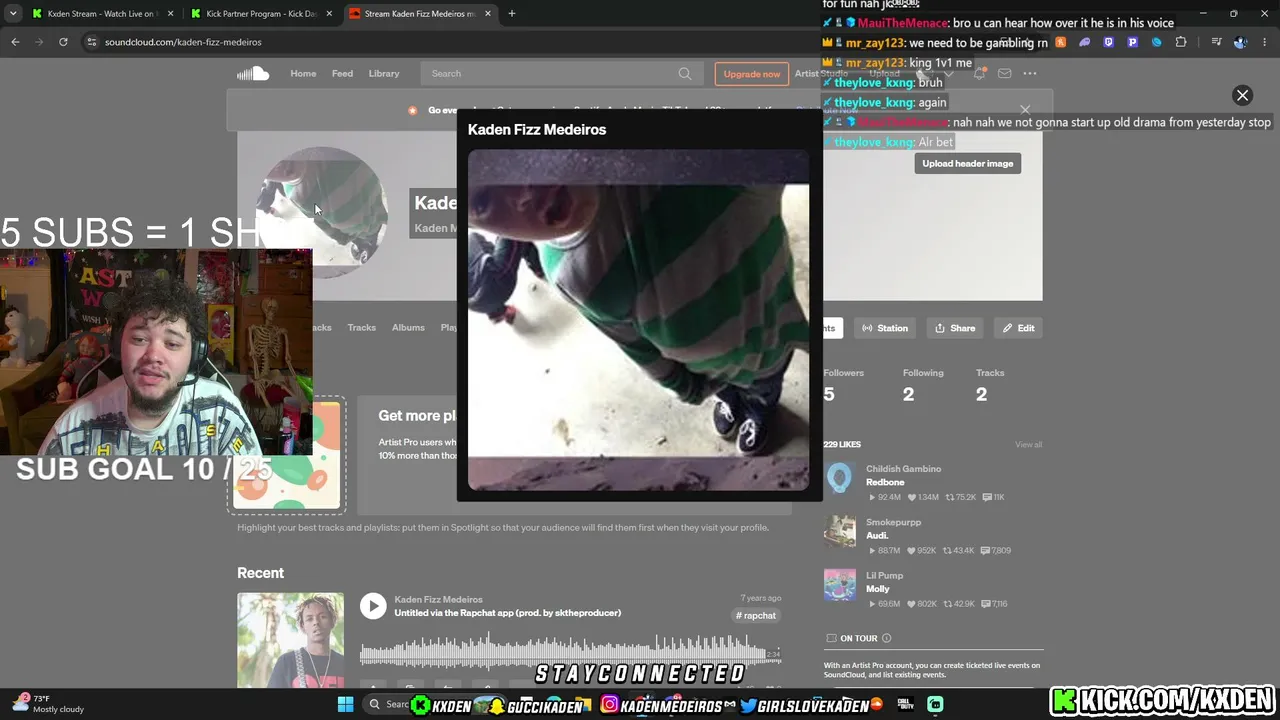Open the Windows Start menu
The image size is (1280, 720).
tap(345, 705)
